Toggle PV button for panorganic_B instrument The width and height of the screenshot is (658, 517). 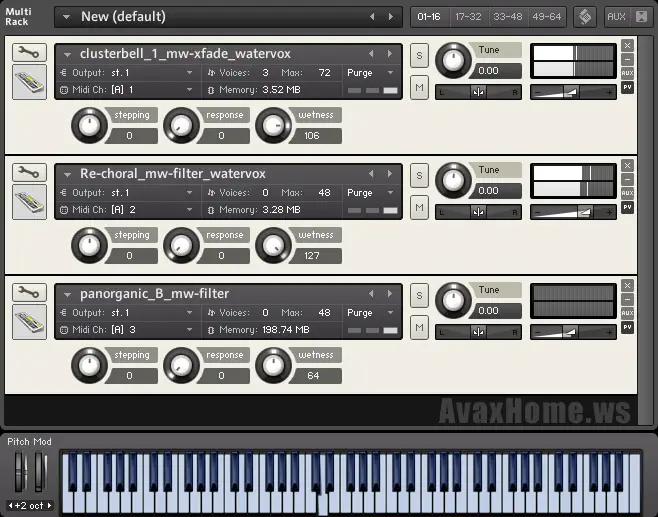tap(627, 327)
